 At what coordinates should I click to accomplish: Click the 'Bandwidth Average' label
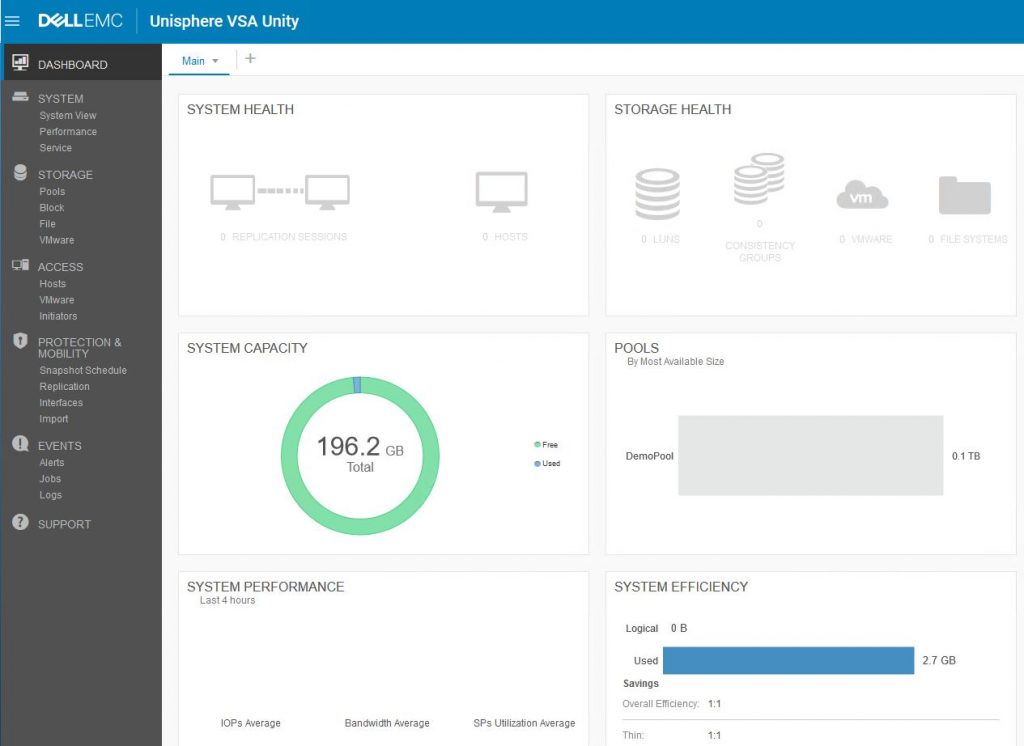pos(387,723)
